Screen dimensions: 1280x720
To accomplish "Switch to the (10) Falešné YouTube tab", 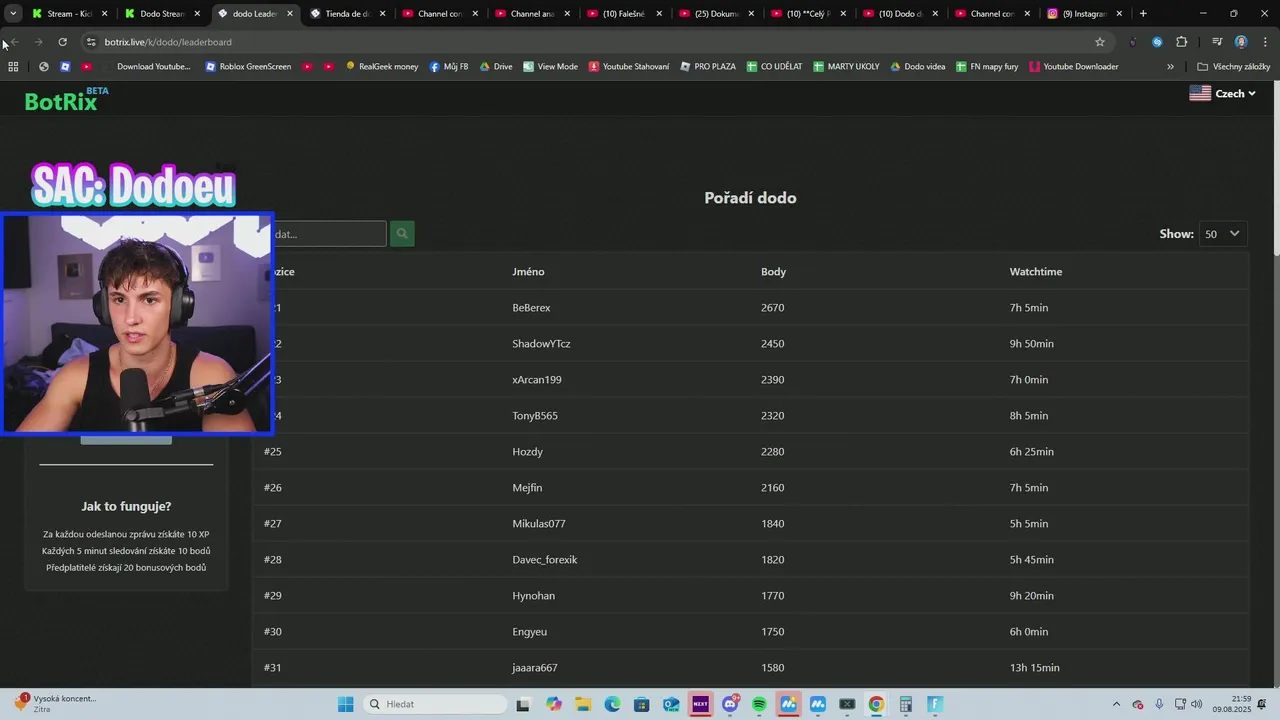I will [625, 14].
